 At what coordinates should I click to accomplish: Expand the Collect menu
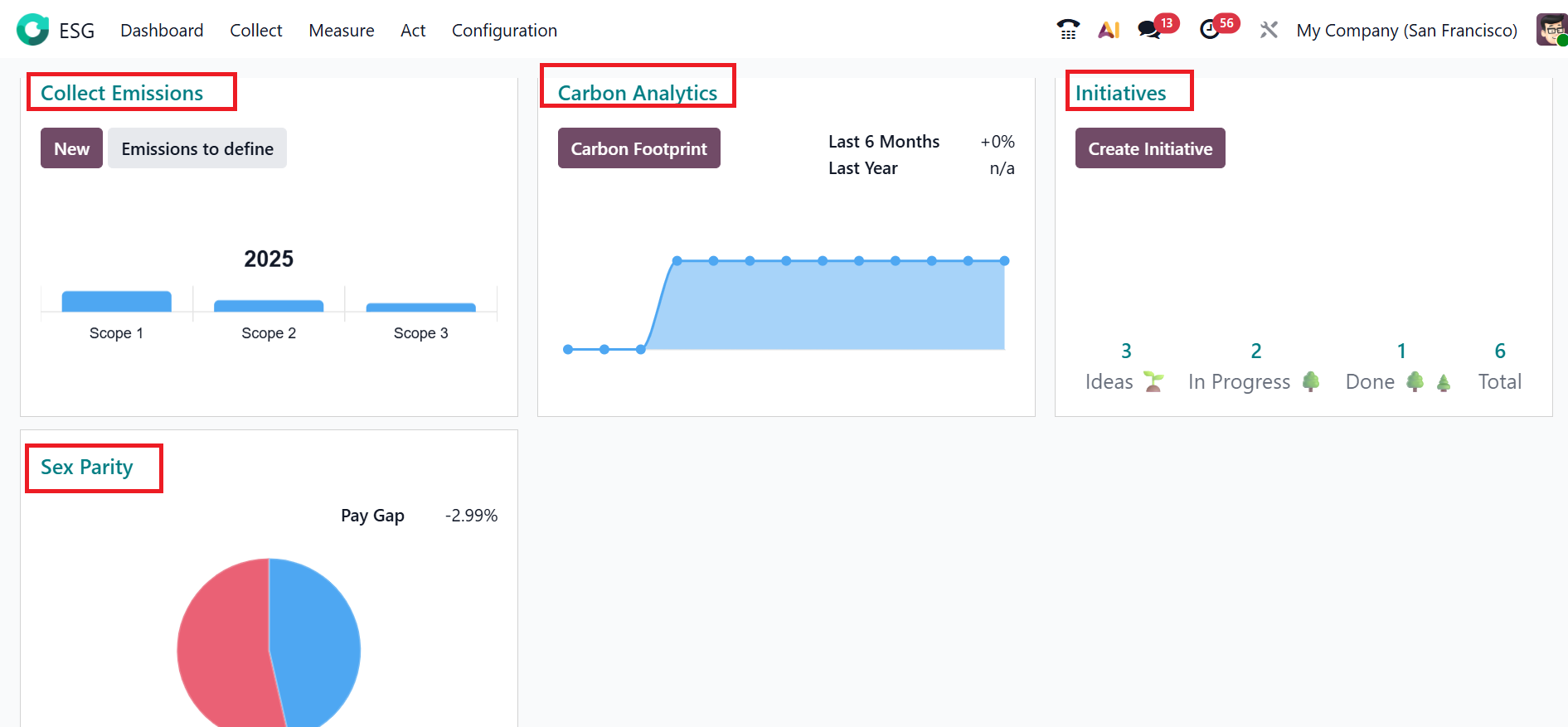(x=255, y=30)
